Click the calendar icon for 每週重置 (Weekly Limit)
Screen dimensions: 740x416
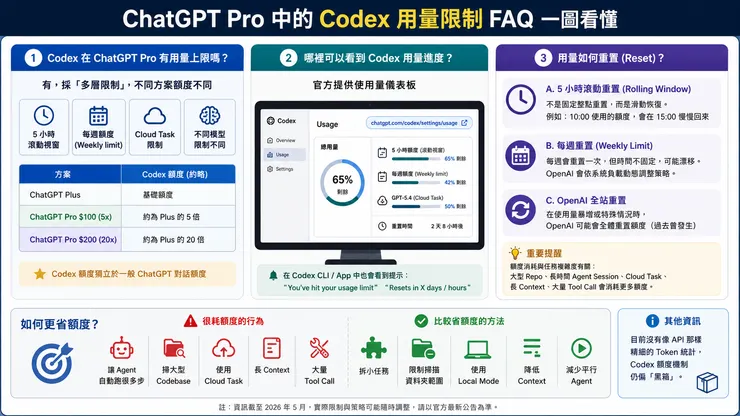521,155
